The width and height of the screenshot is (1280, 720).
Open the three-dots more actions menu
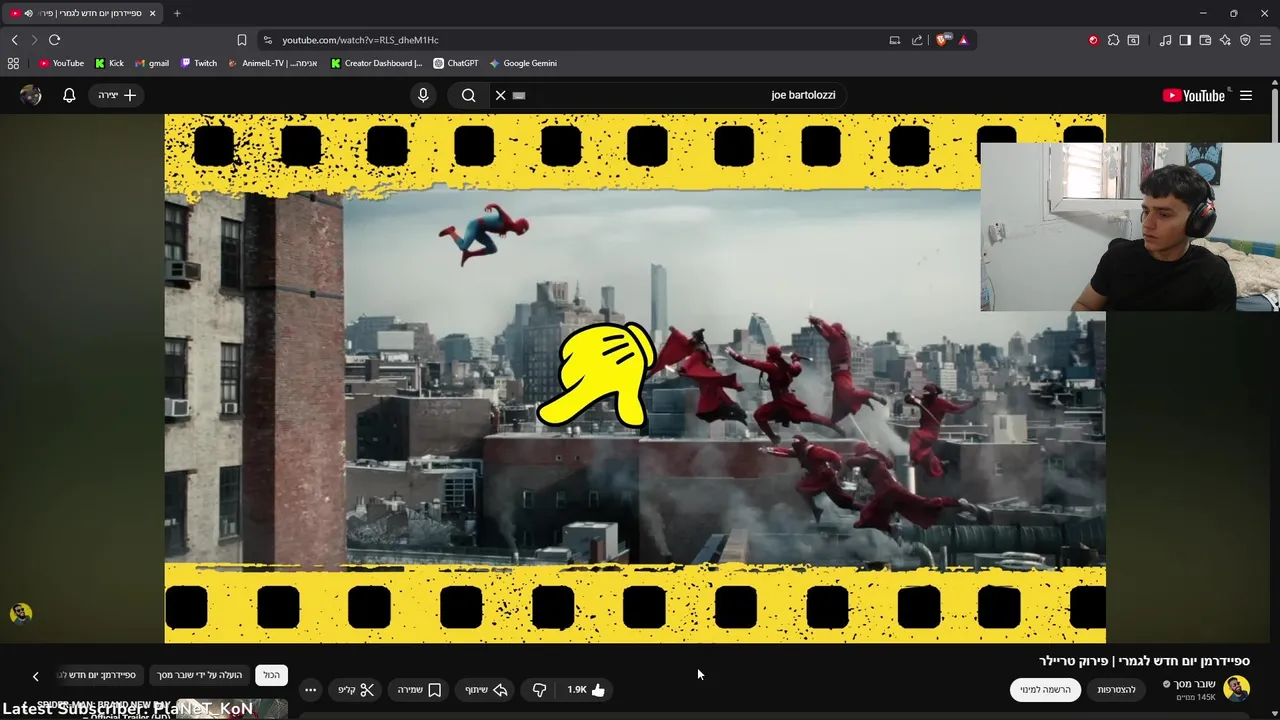pos(310,690)
